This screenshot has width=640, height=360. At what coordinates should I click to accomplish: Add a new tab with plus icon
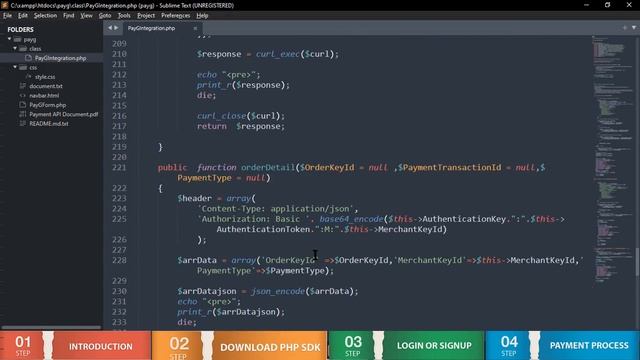[624, 28]
